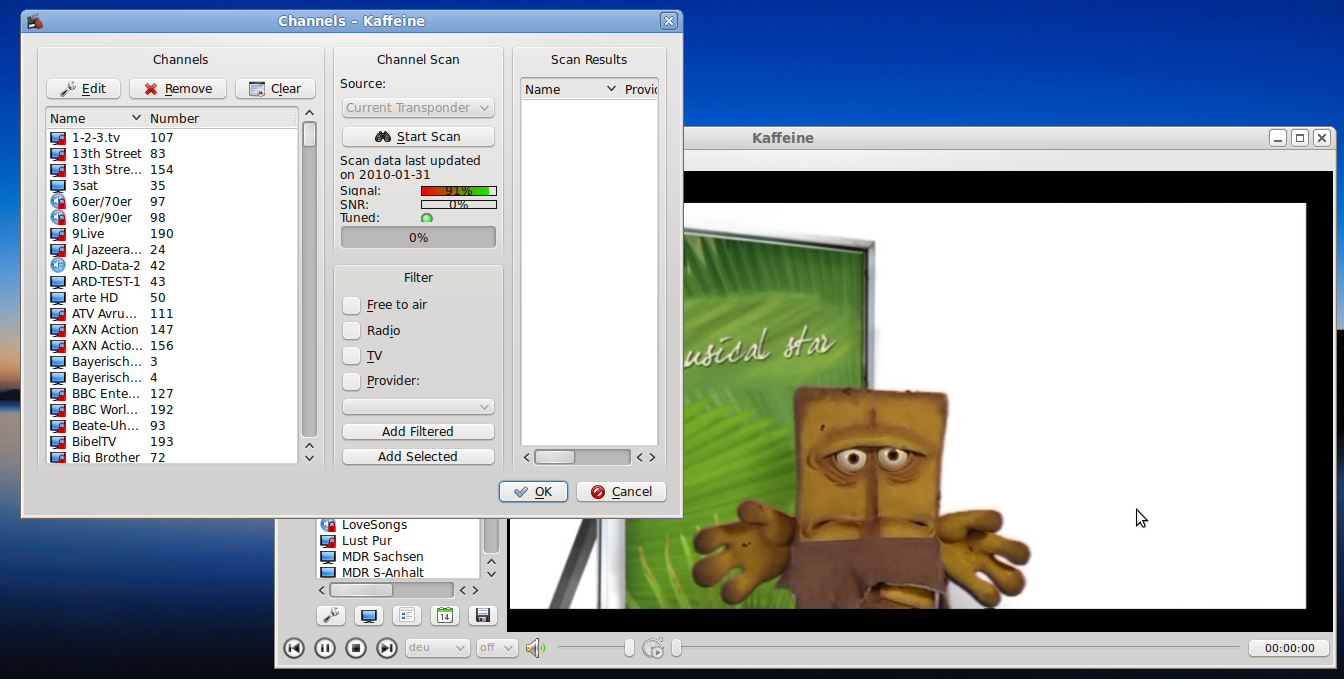The image size is (1344, 679).
Task: Sort Channels list by the Name column
Action: (96, 118)
